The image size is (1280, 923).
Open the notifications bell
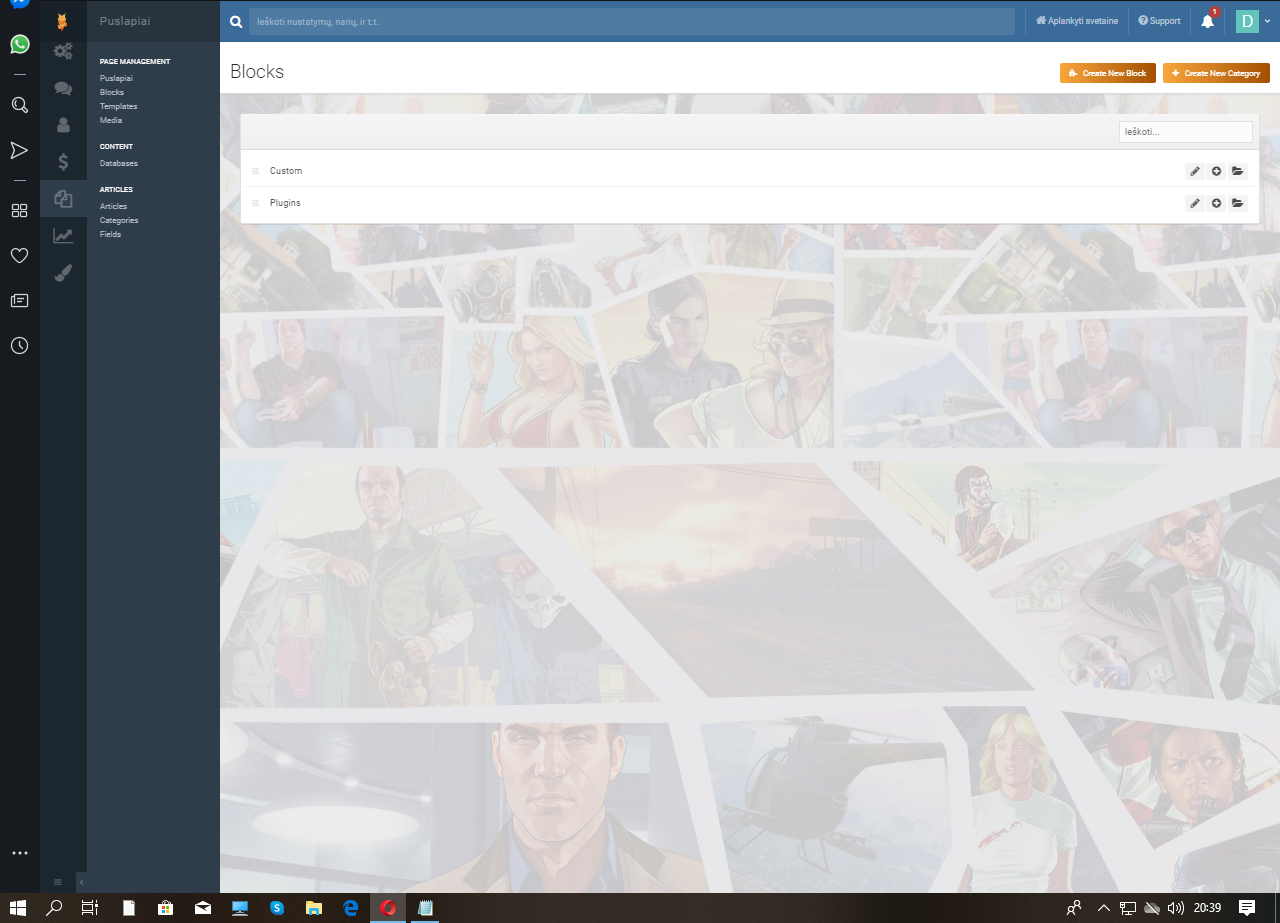coord(1207,21)
